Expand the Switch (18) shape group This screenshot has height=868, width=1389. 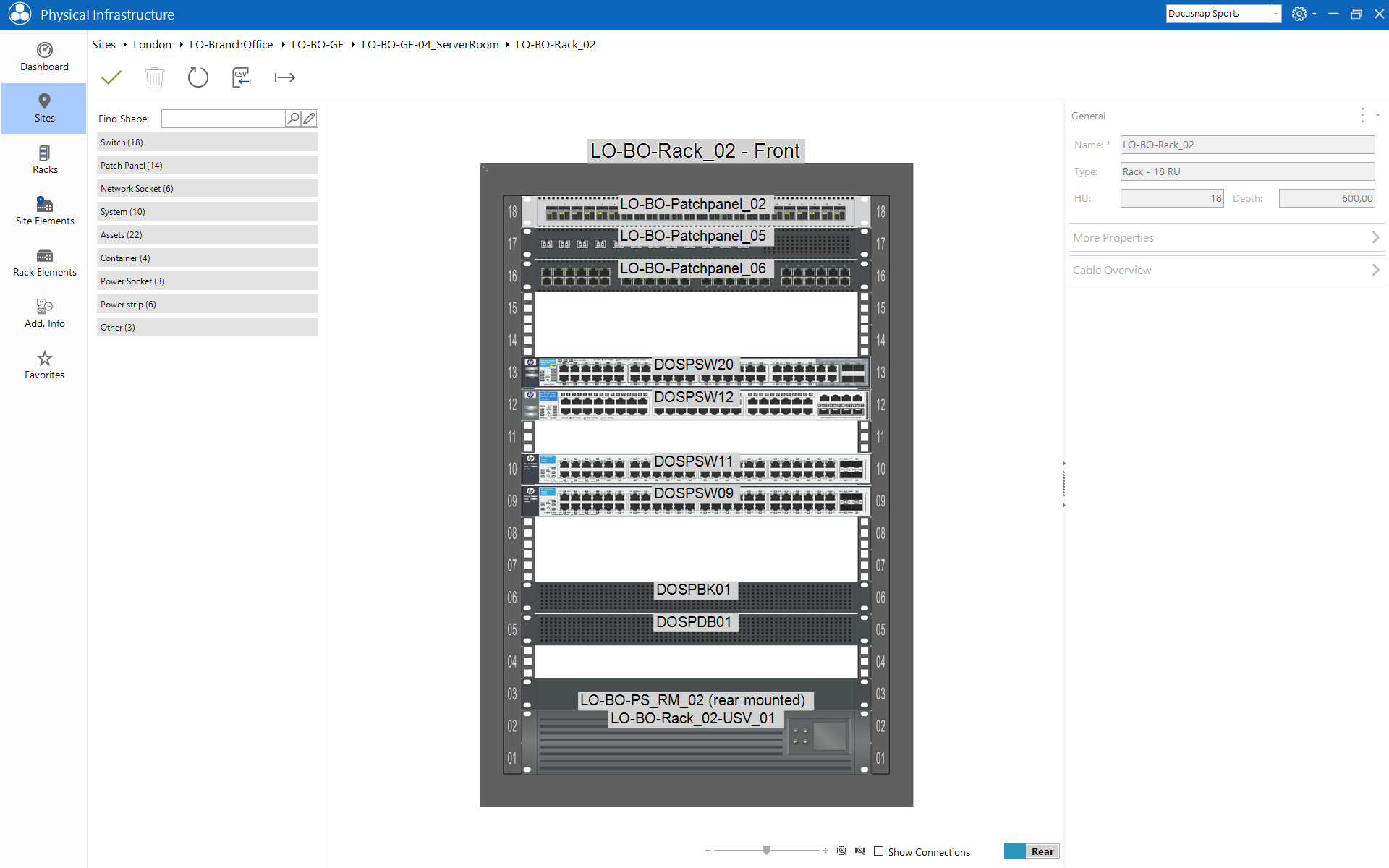coord(208,142)
